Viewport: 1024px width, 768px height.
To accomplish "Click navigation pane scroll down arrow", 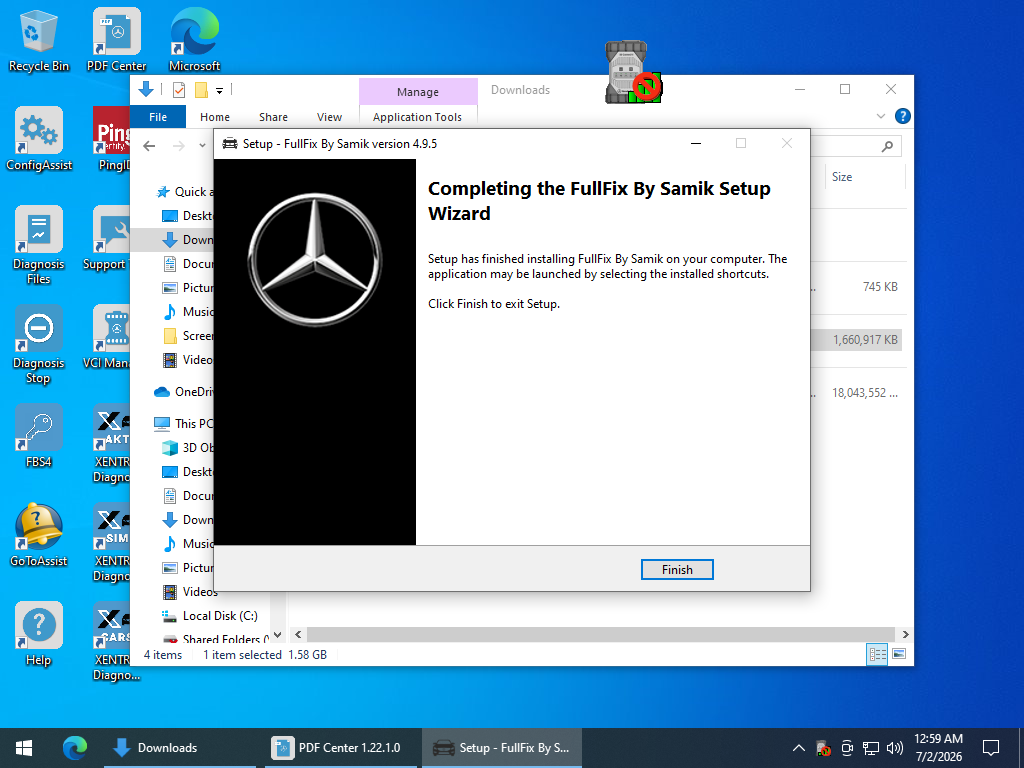I will (x=278, y=635).
